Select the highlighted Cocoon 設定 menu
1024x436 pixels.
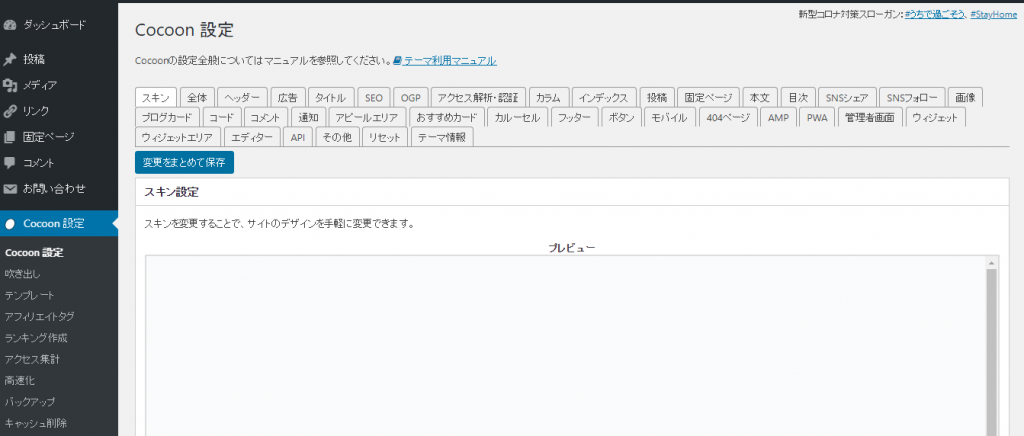(x=59, y=224)
